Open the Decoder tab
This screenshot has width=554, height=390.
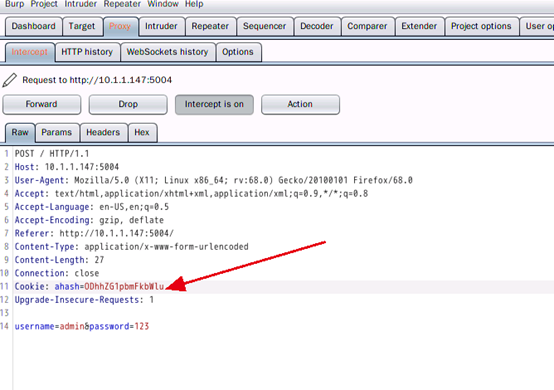point(317,26)
